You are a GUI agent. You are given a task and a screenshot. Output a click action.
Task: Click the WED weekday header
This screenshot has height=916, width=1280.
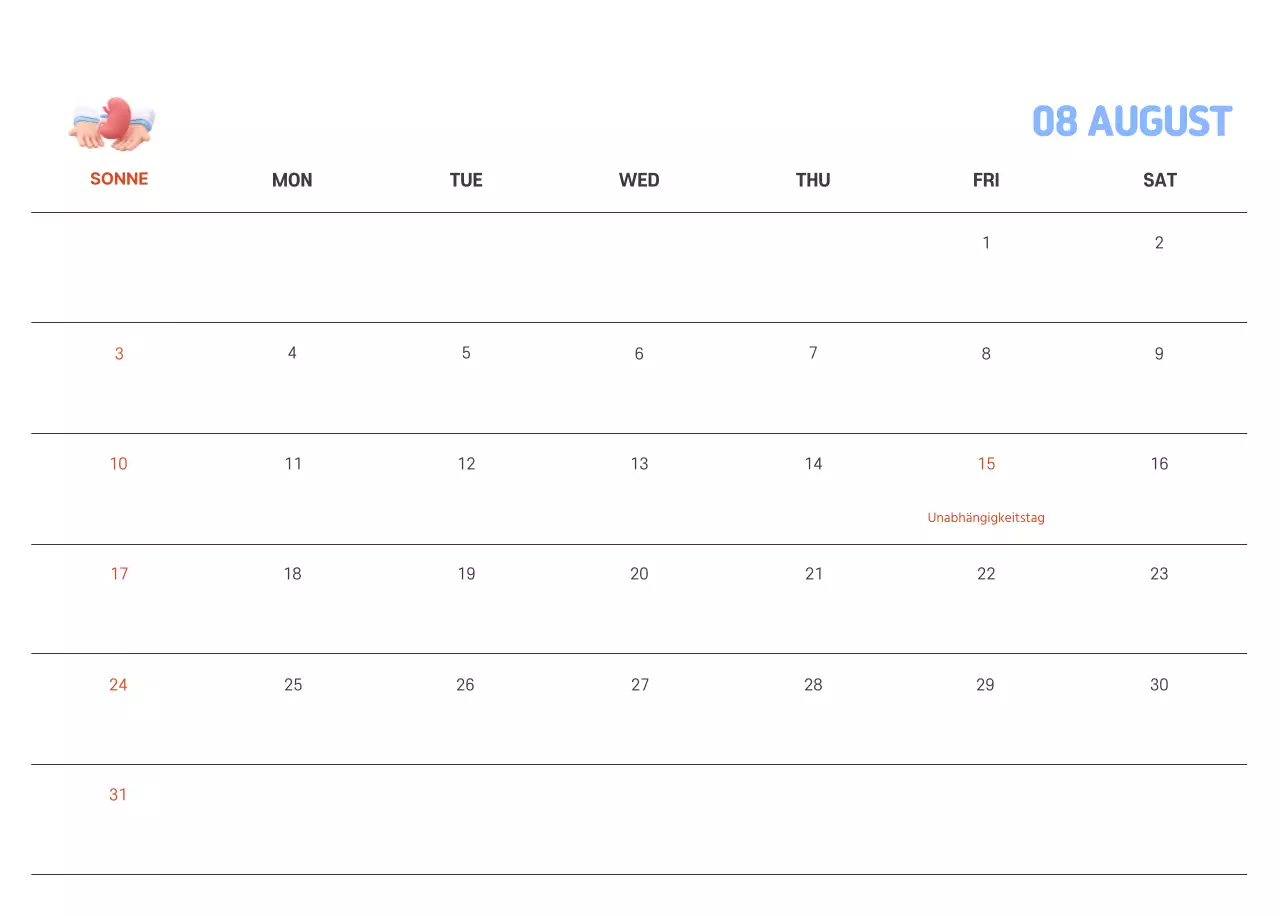coord(639,180)
